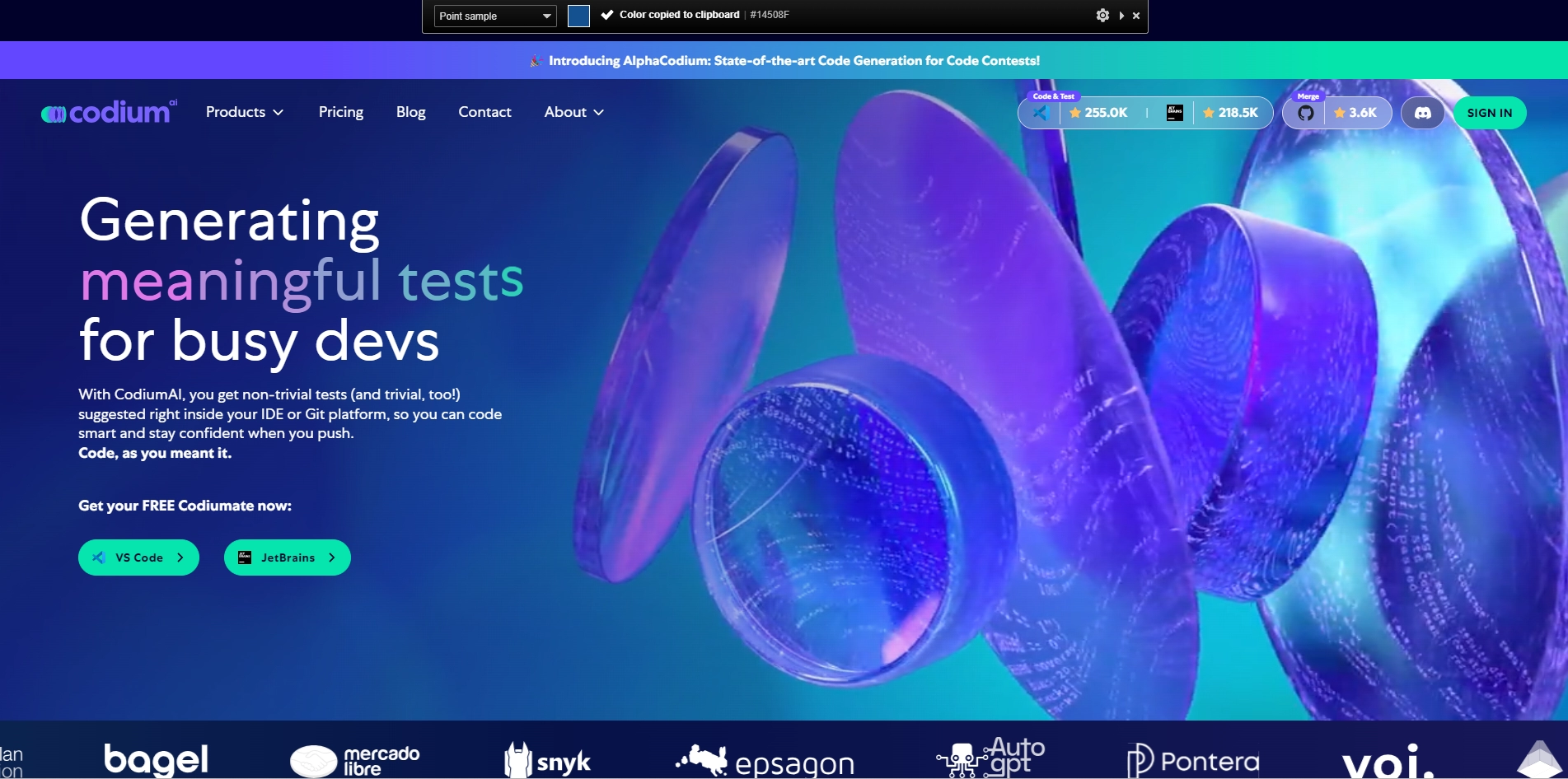
Task: Close the color picker bar
Action: pos(1136,15)
